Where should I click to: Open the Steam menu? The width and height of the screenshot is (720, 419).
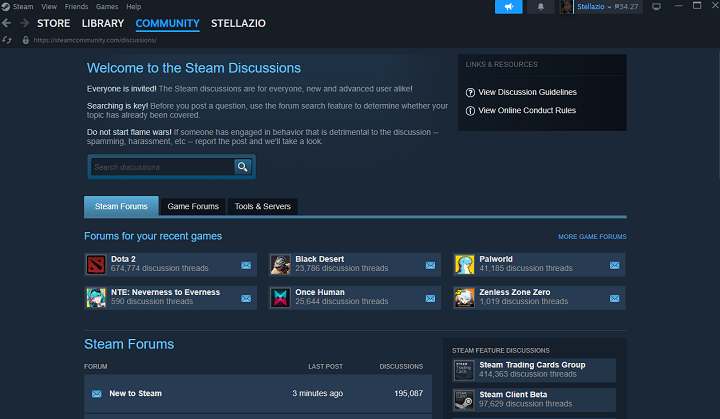(23, 6)
